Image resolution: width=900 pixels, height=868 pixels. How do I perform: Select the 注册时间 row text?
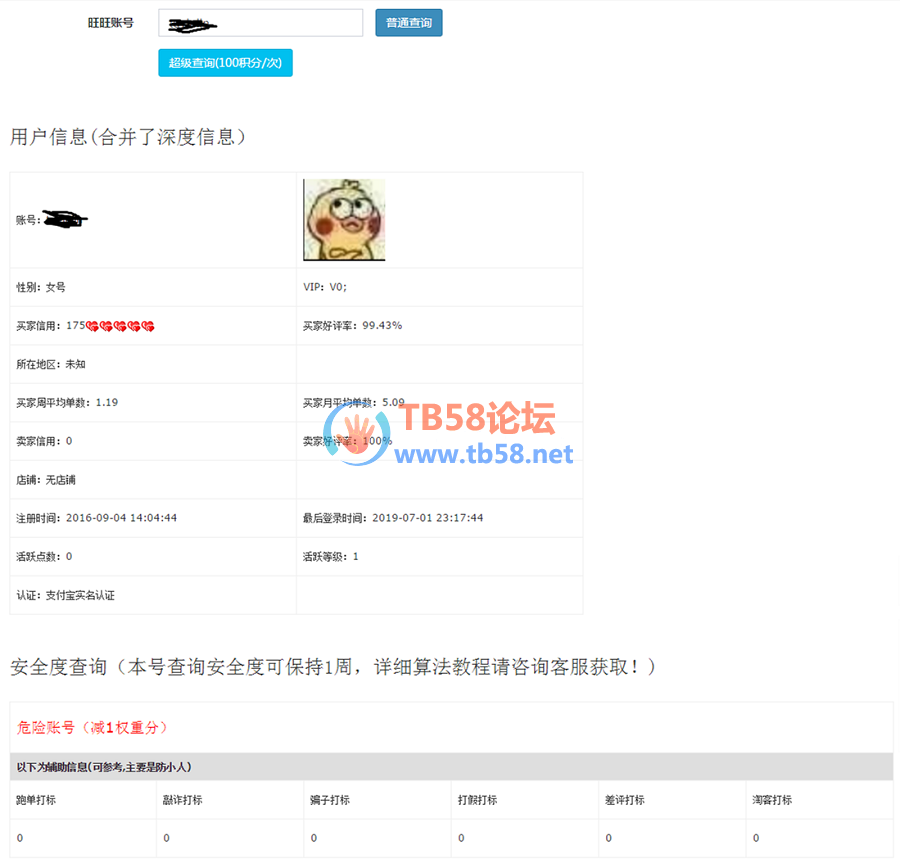[x=97, y=518]
